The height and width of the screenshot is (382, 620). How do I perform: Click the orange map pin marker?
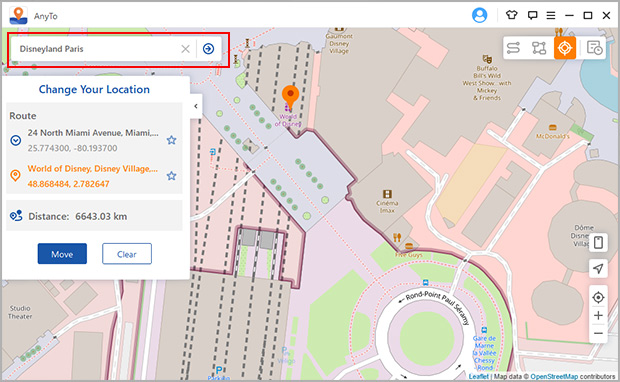pos(290,97)
